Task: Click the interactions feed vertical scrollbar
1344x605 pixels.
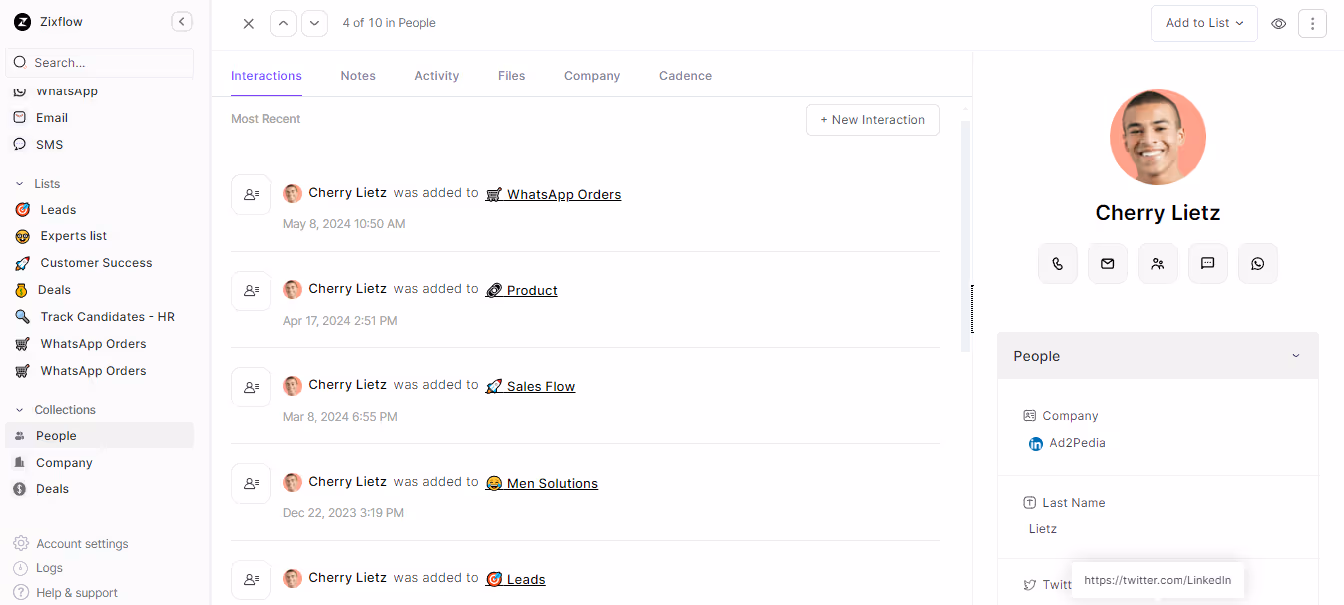Action: (x=965, y=236)
